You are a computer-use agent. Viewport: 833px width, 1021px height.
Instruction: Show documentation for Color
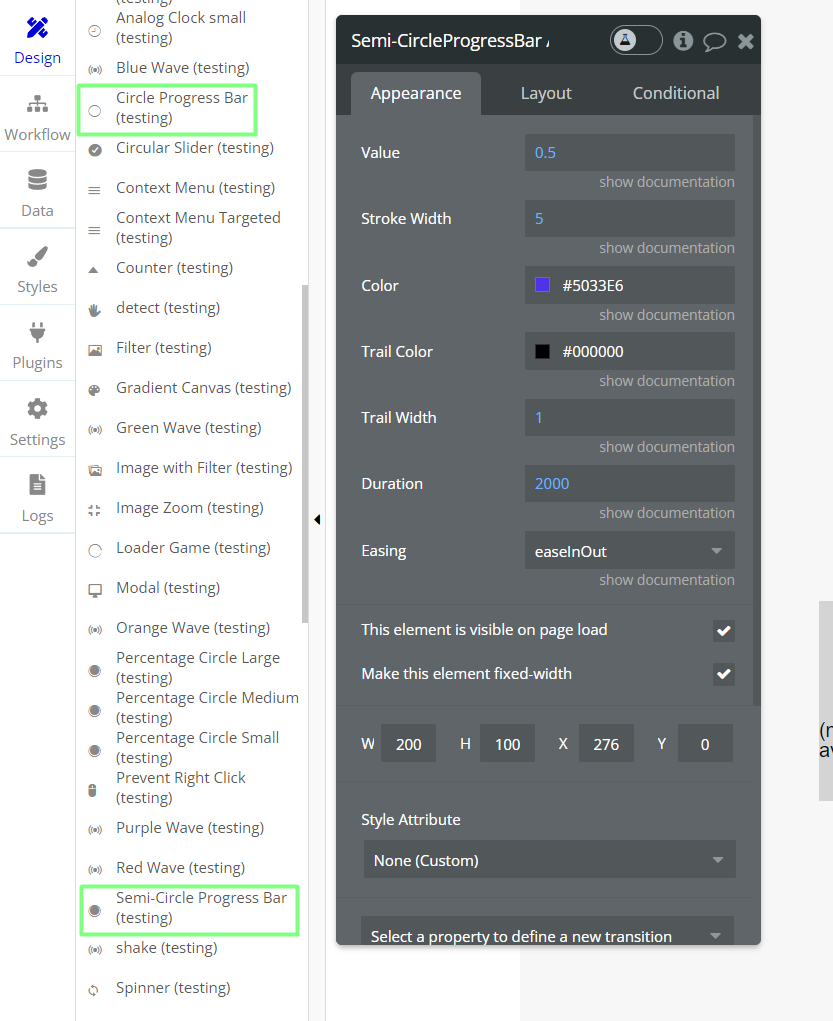(667, 315)
